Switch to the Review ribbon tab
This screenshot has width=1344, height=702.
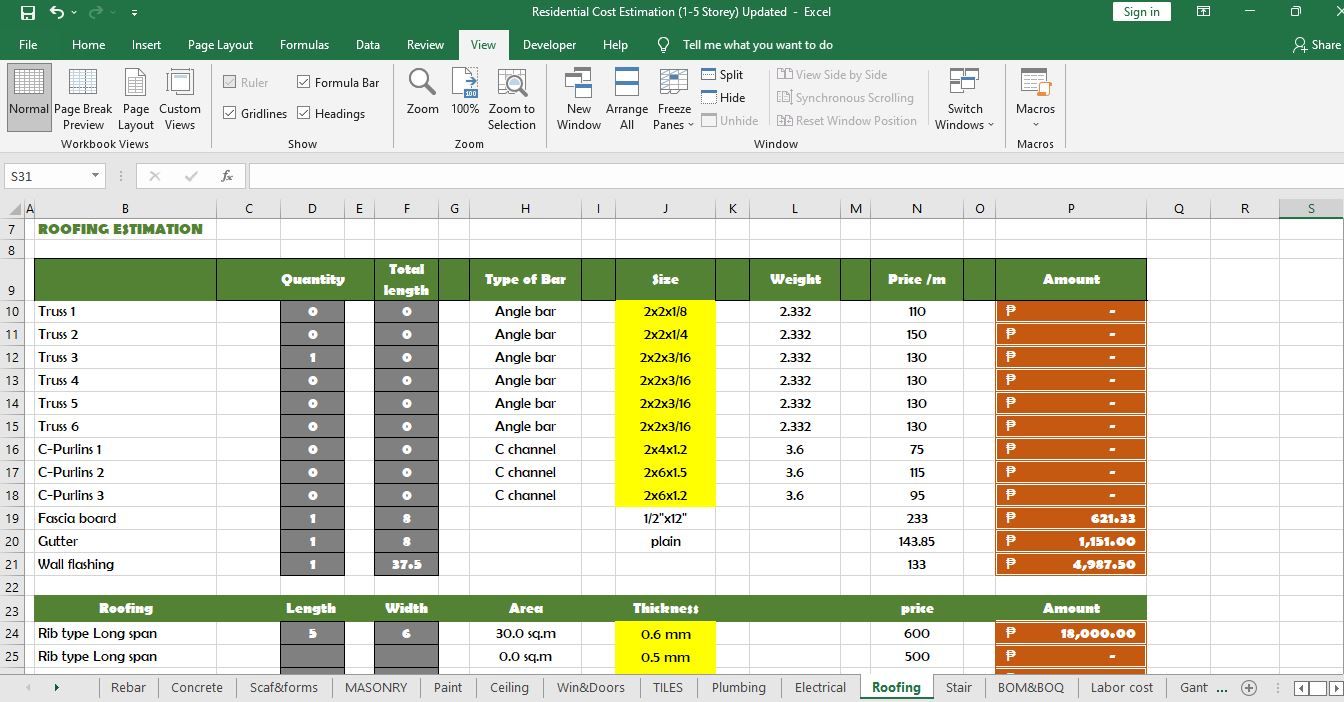point(425,45)
